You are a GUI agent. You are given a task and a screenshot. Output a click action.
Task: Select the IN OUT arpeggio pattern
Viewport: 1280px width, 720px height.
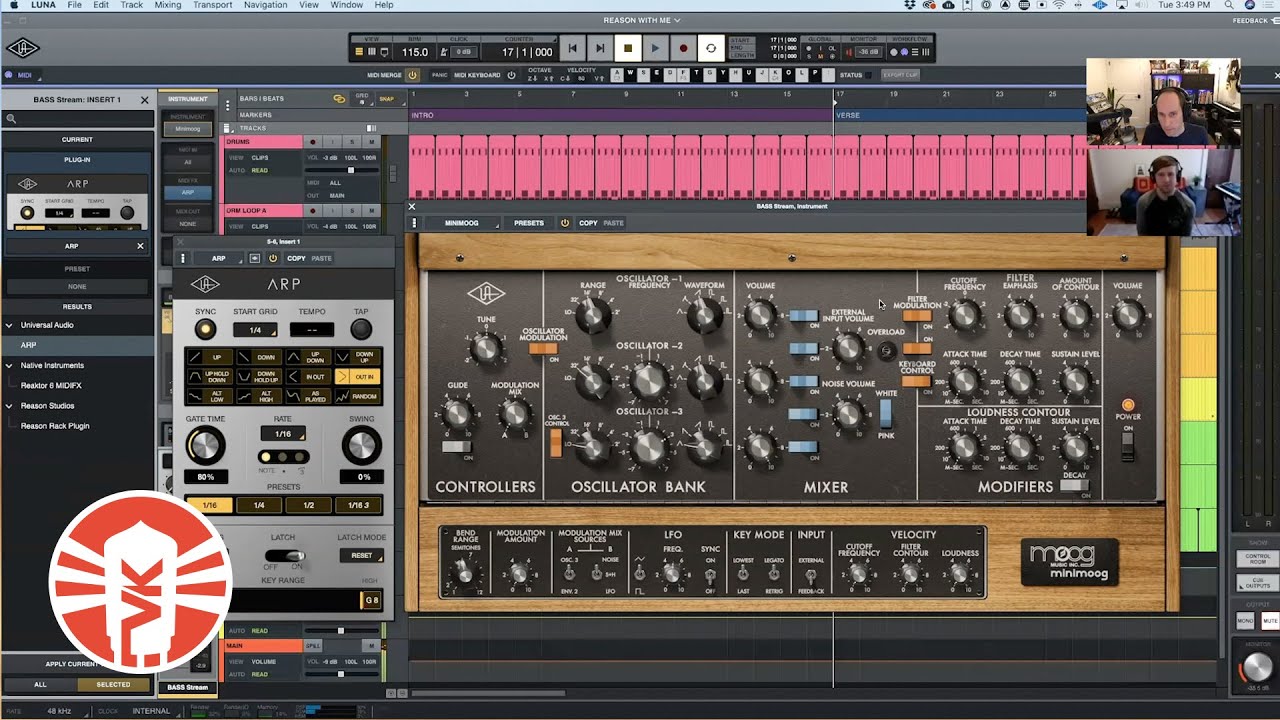[x=308, y=377]
